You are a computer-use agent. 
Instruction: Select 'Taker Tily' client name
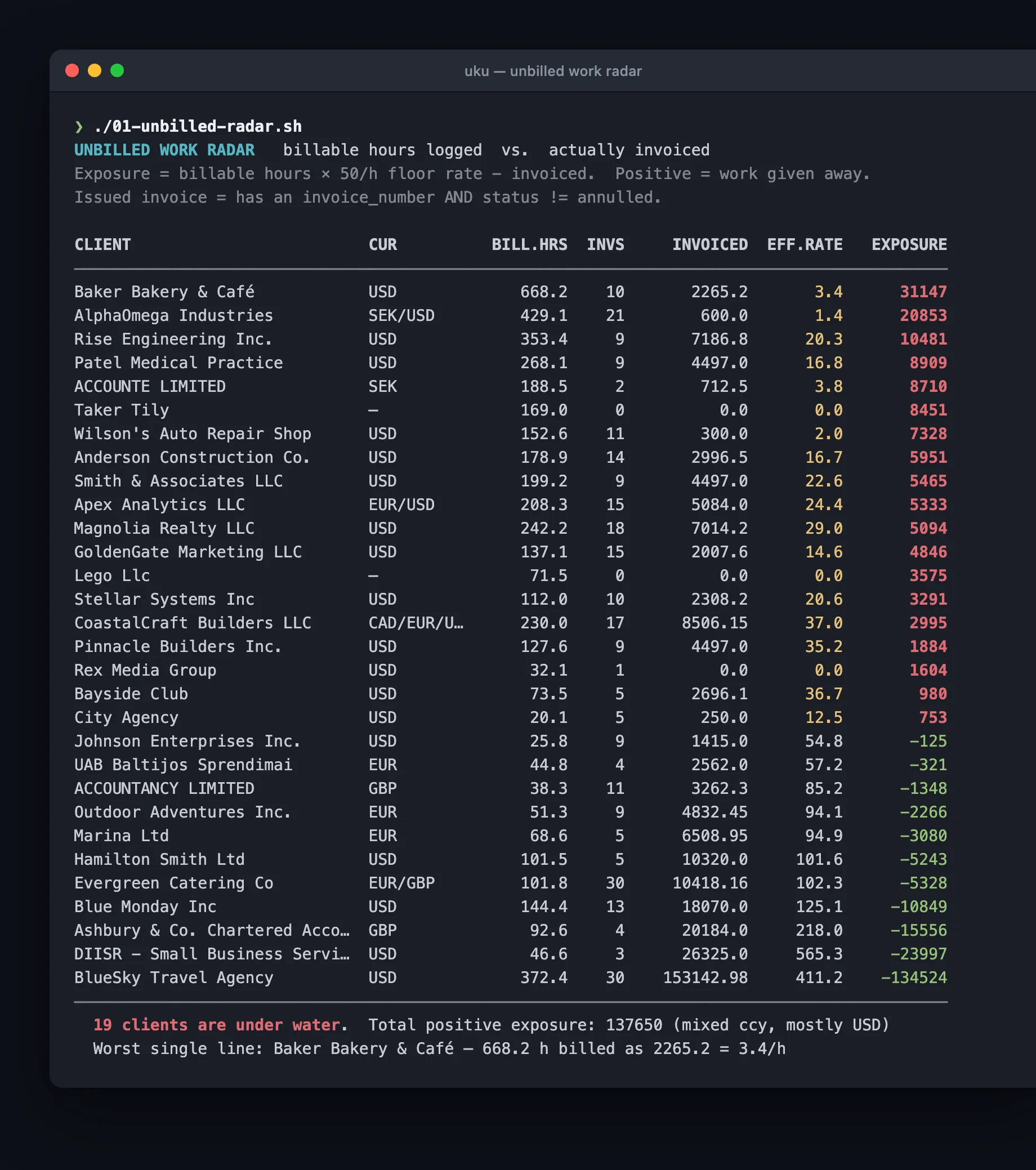122,410
